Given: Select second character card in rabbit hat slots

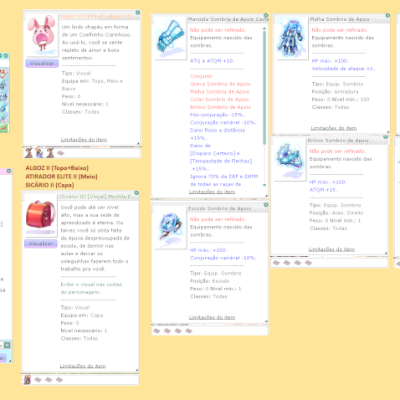Looking at the screenshot, I should [x=39, y=153].
